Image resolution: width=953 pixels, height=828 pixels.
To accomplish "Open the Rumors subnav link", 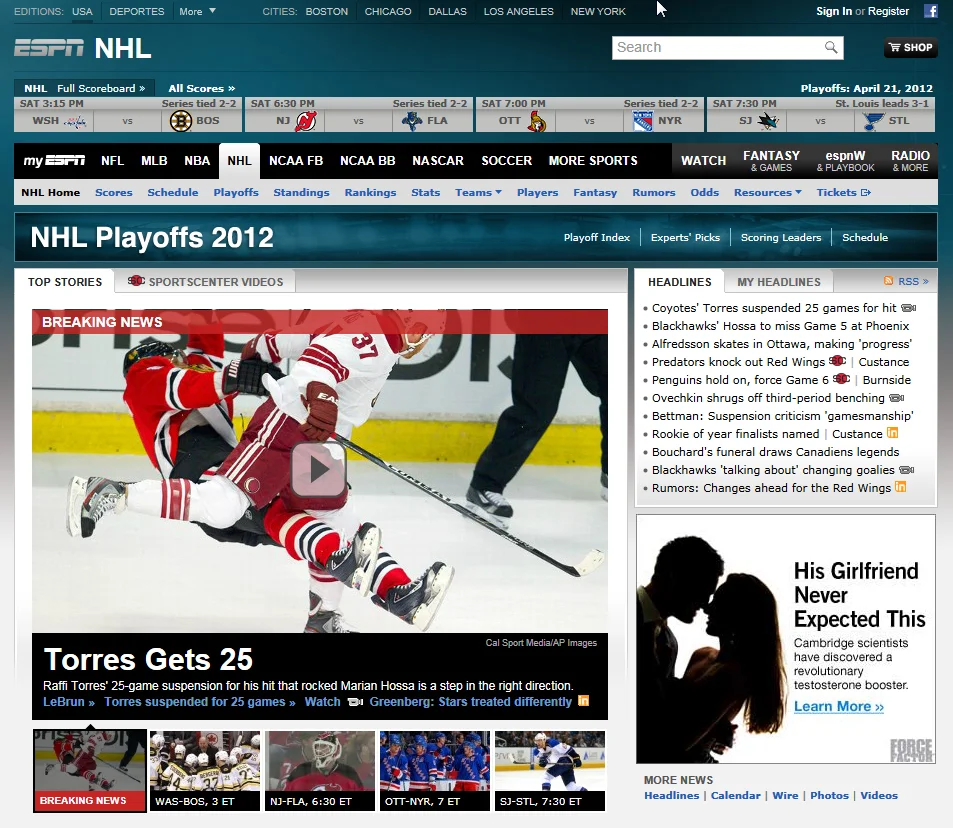I will [x=653, y=192].
